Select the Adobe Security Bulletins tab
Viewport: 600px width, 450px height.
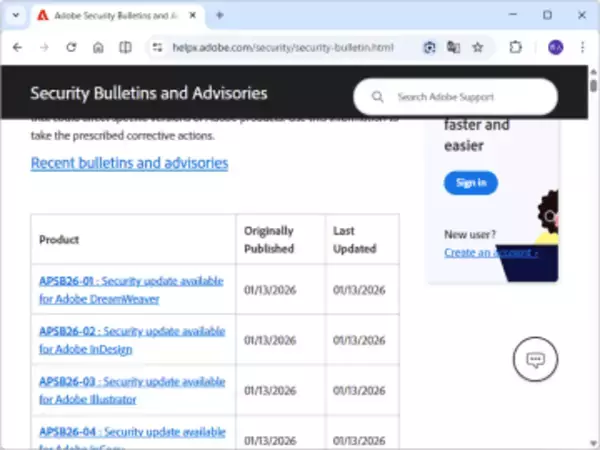coord(110,15)
